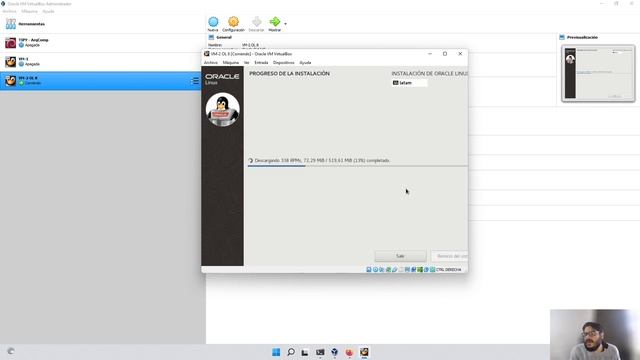Open Archivo menu in VirtualBox Manager window
Viewport: 640px width, 360px height.
[x=9, y=11]
